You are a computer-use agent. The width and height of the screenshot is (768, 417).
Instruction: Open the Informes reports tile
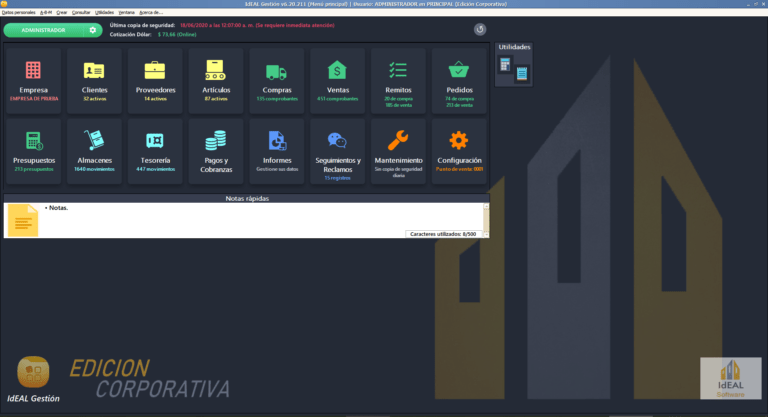(x=277, y=151)
